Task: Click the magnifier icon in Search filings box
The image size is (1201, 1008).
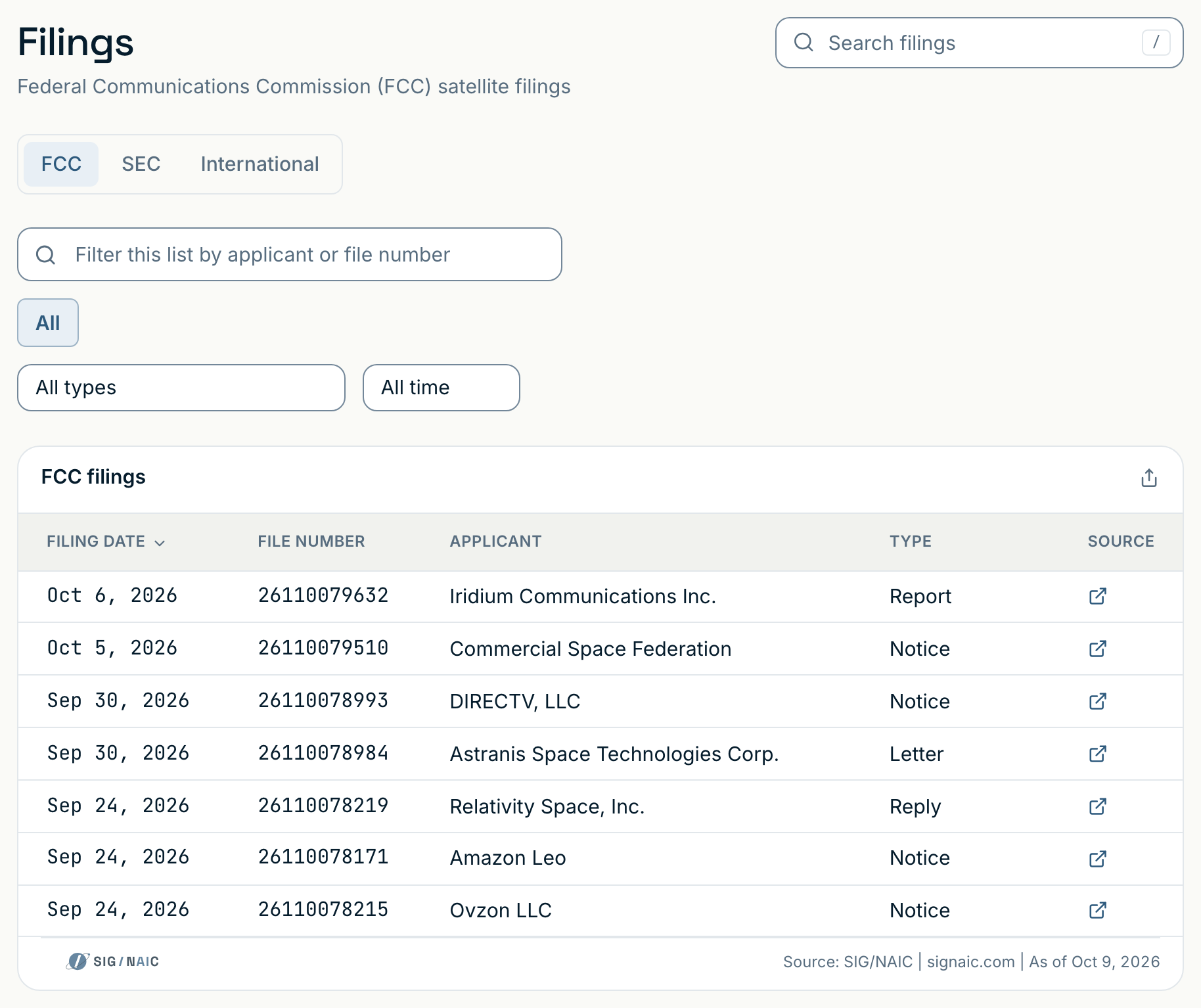Action: coord(804,43)
